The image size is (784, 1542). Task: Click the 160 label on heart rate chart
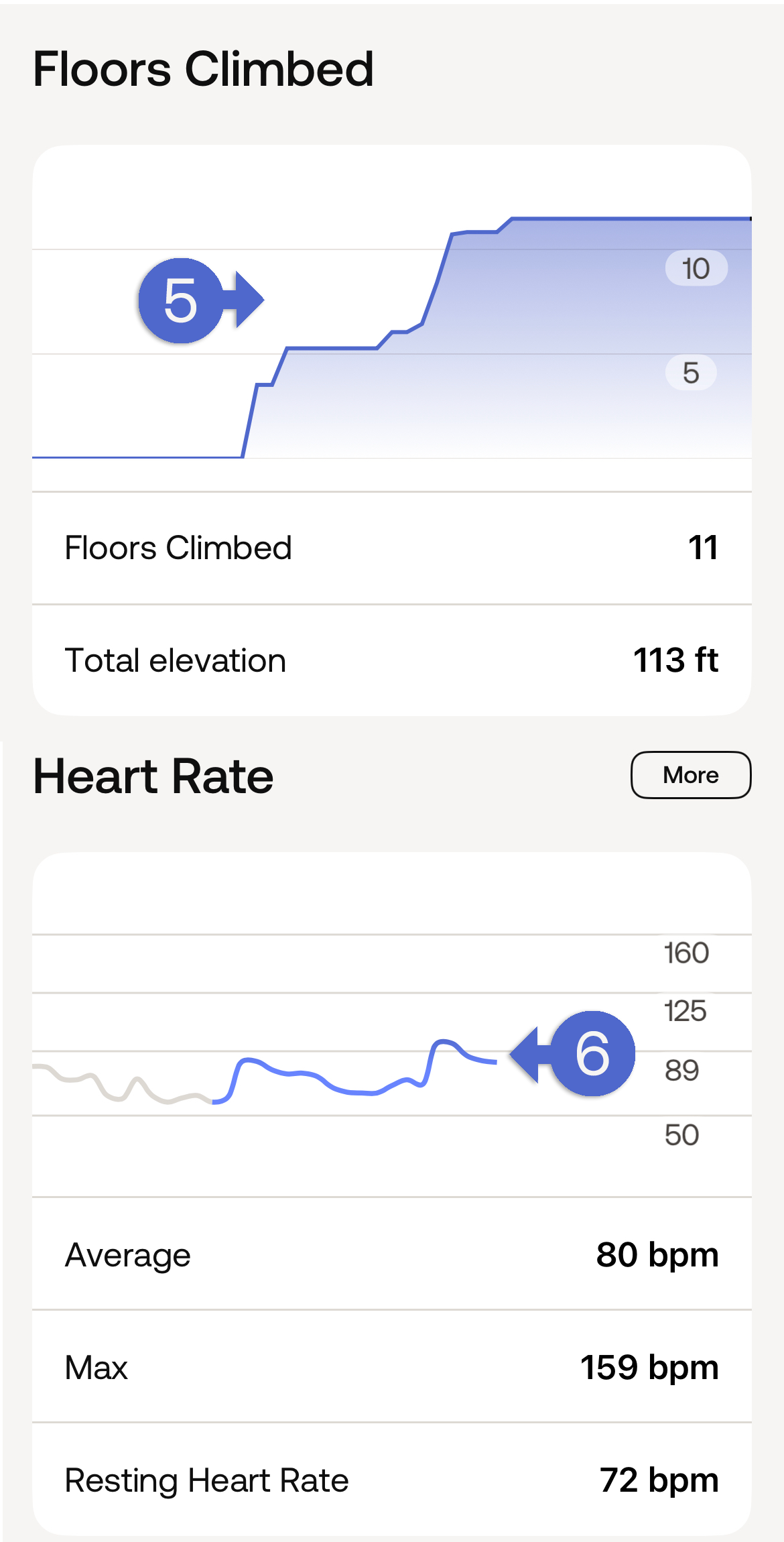pos(686,953)
